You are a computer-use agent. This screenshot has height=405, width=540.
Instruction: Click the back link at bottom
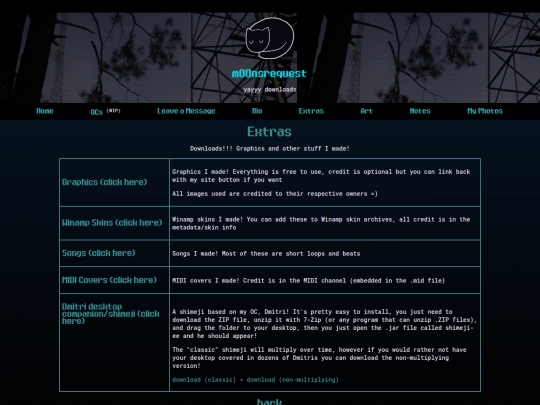(x=269, y=402)
